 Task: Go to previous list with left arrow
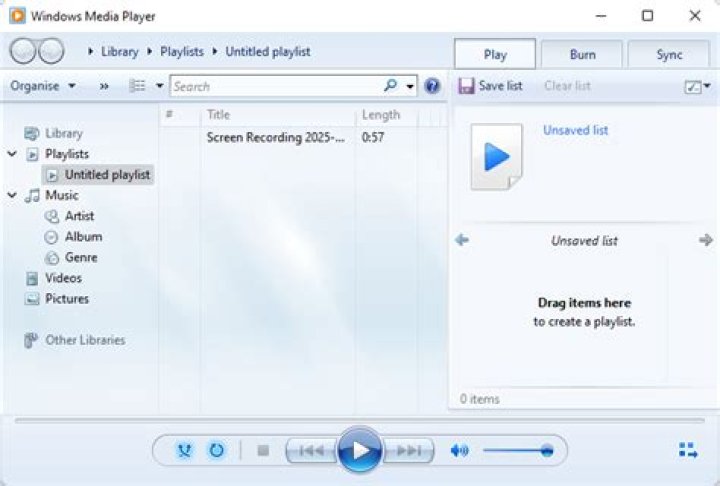pyautogui.click(x=461, y=240)
